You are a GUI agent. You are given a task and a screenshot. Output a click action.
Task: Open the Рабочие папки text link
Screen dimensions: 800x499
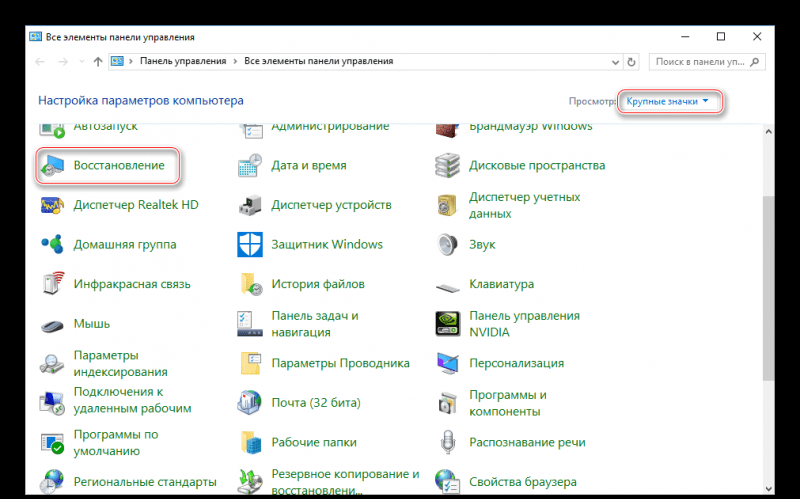(314, 442)
